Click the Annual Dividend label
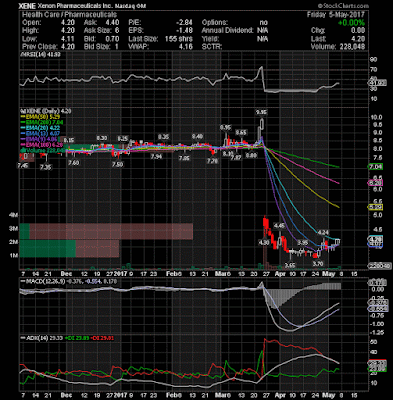Image resolution: width=393 pixels, height=400 pixels. pyautogui.click(x=227, y=31)
